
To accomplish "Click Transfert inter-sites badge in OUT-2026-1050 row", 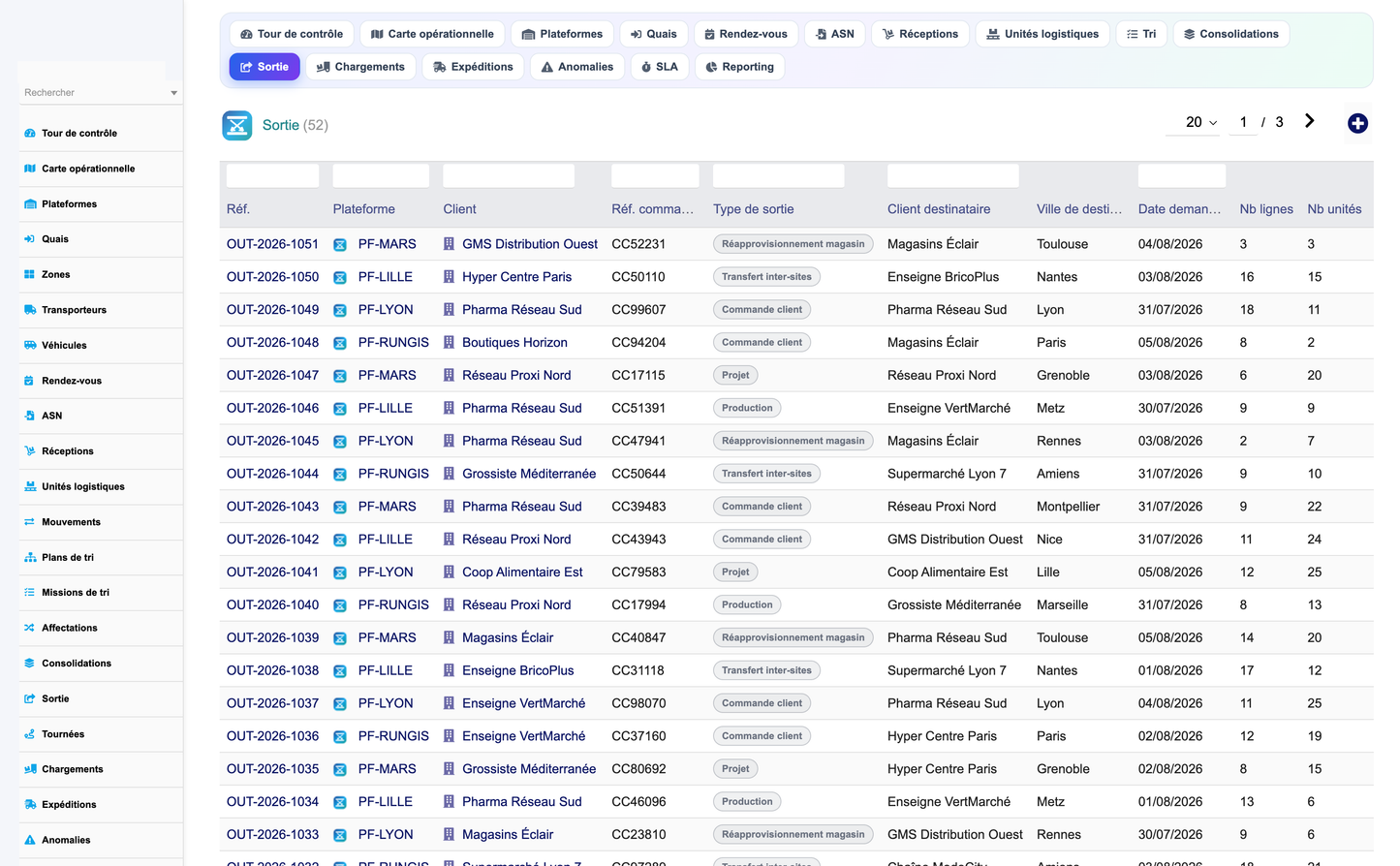I will pyautogui.click(x=766, y=277).
